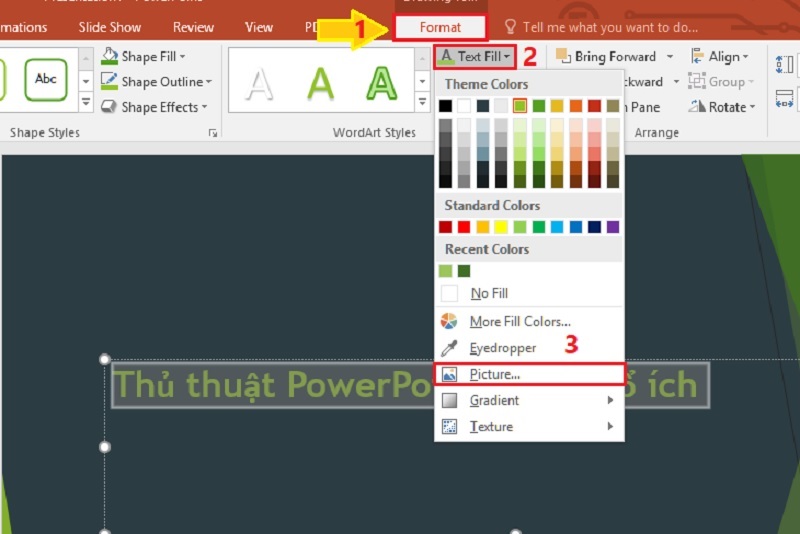Choose Picture fill from the menu
The height and width of the screenshot is (534, 800).
tap(529, 374)
